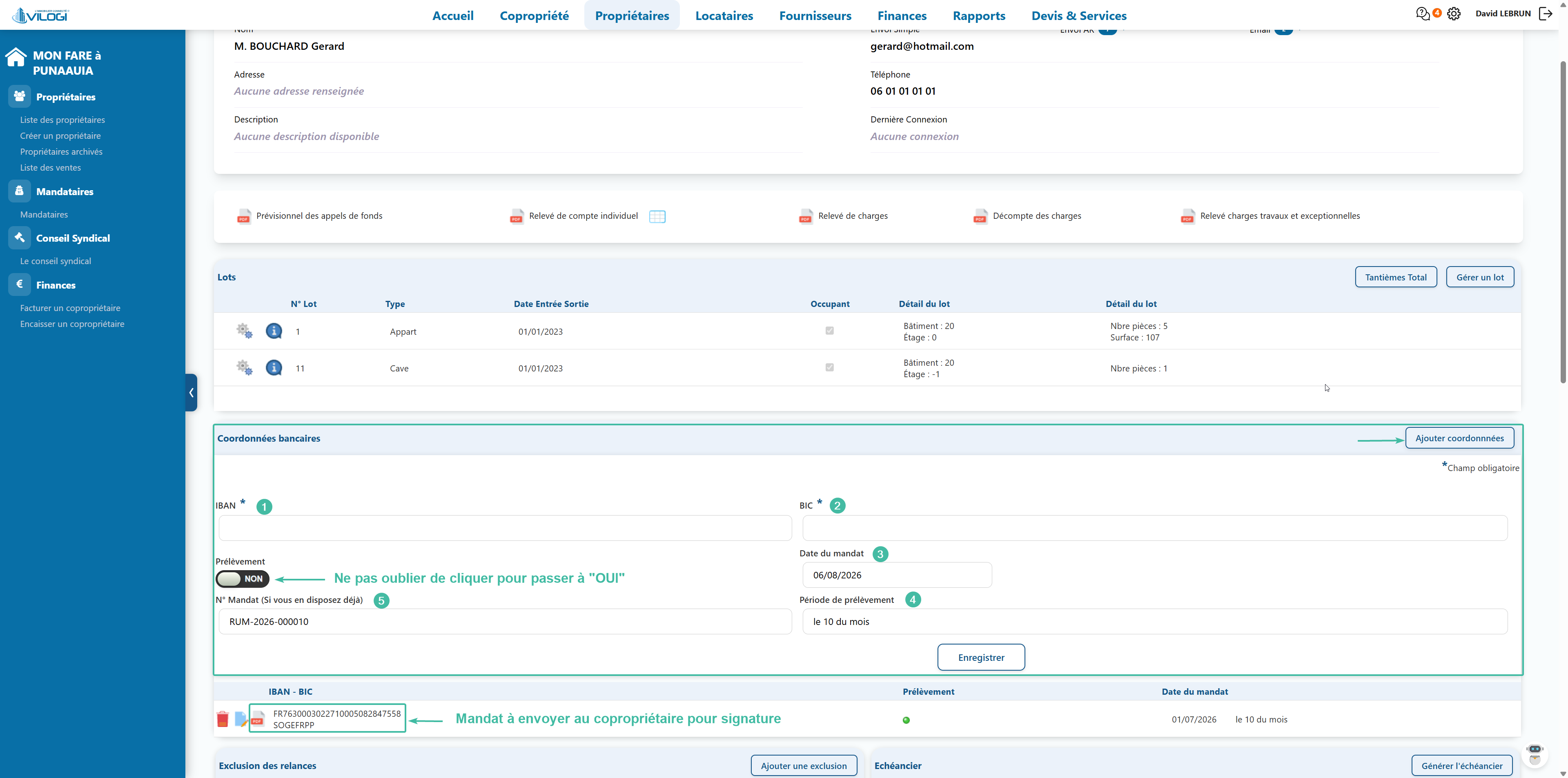Click Ajouter une exclusion button

pyautogui.click(x=804, y=765)
